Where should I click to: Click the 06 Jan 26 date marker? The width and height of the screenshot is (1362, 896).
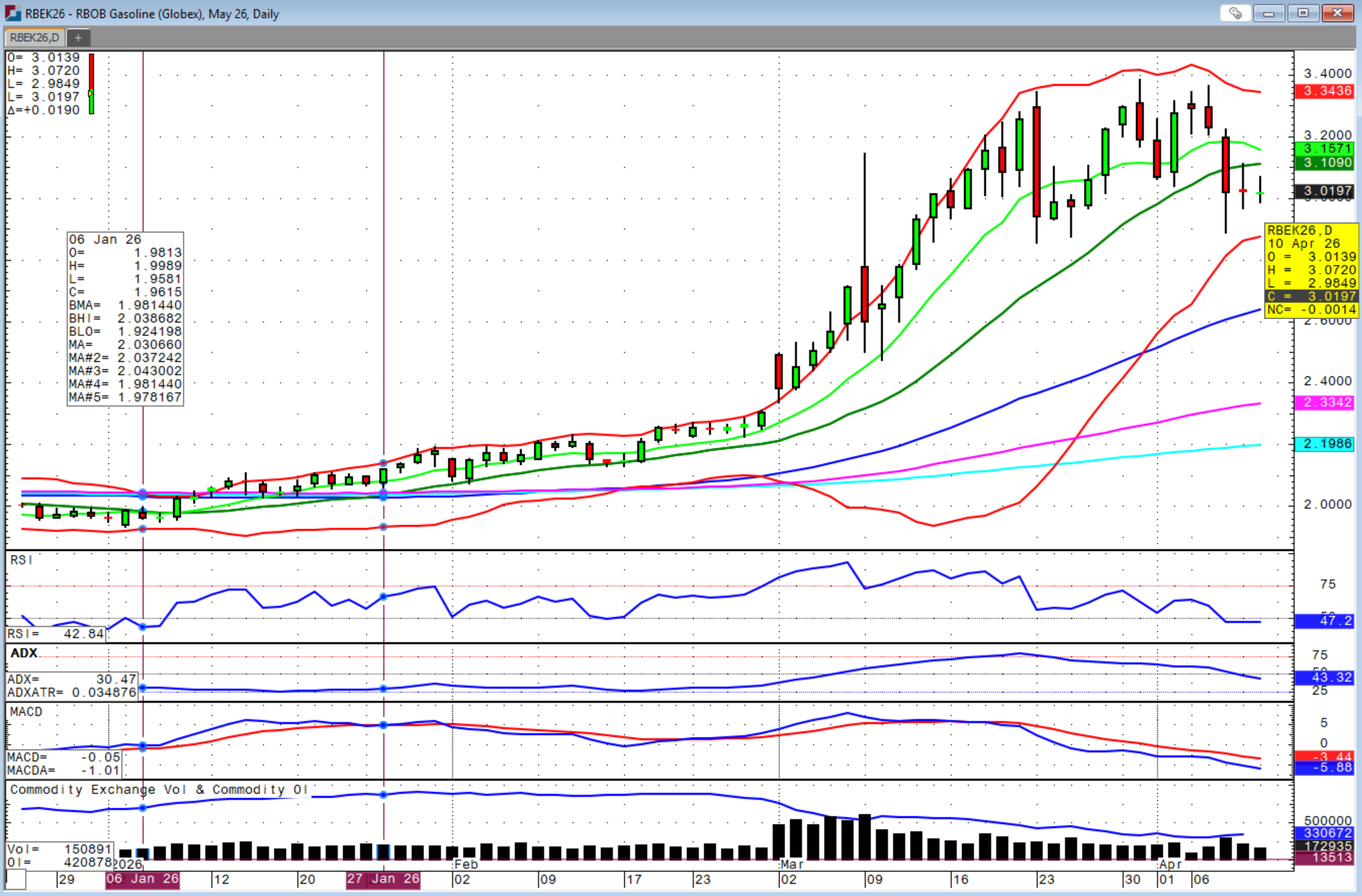tap(142, 879)
